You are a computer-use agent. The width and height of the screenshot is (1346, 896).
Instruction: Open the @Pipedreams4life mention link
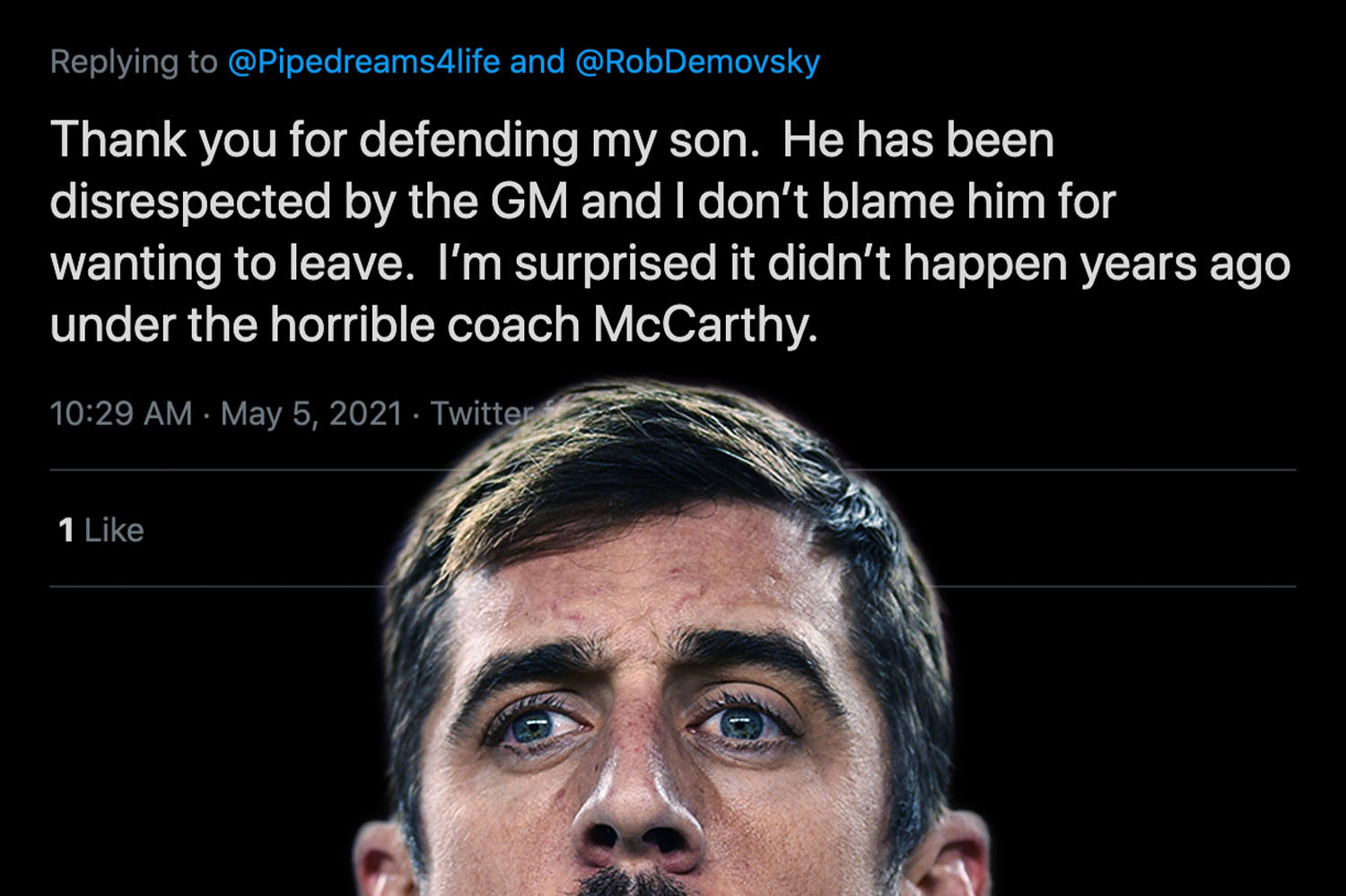363,62
